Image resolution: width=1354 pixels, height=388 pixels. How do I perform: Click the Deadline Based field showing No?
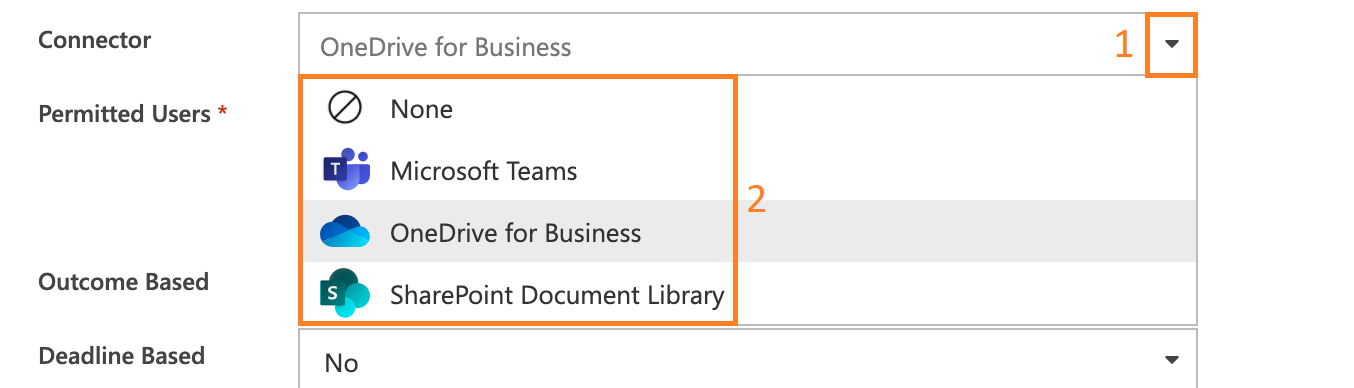pos(747,360)
